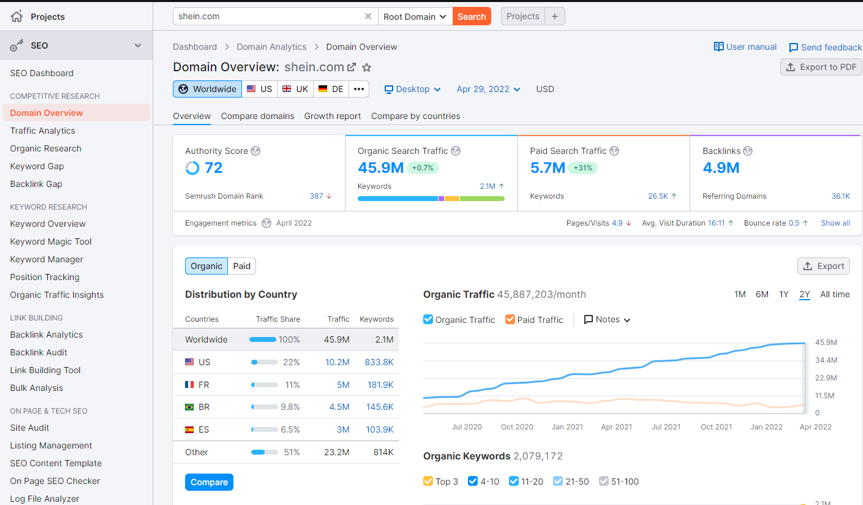Toggle the Paid Traffic checkbox
Screen dimensions: 863x505
[510, 319]
